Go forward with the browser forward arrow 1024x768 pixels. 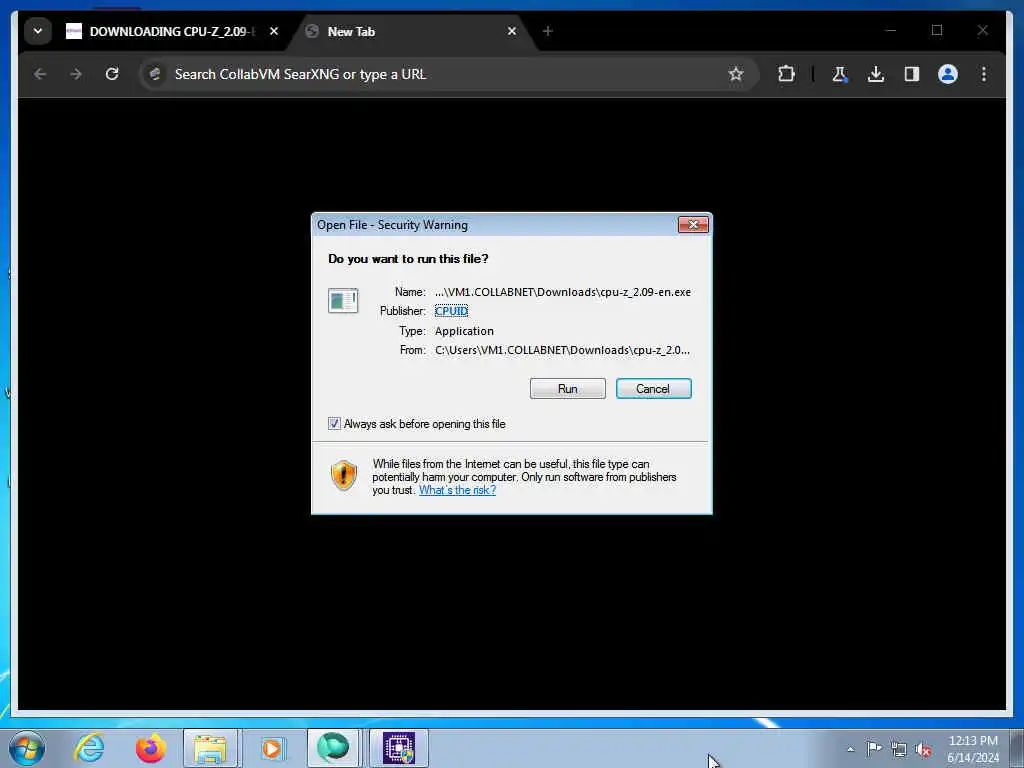(76, 74)
